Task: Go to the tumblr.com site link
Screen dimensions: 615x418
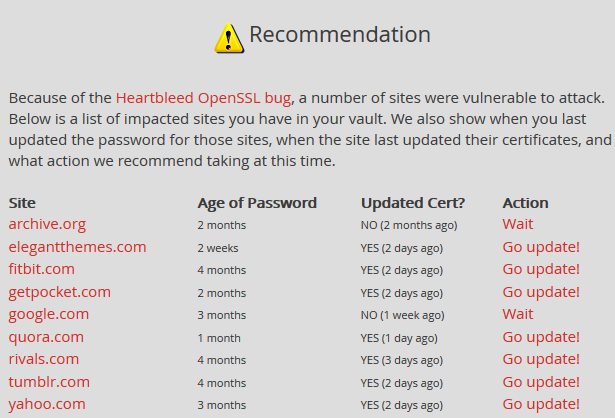Action: (x=49, y=382)
